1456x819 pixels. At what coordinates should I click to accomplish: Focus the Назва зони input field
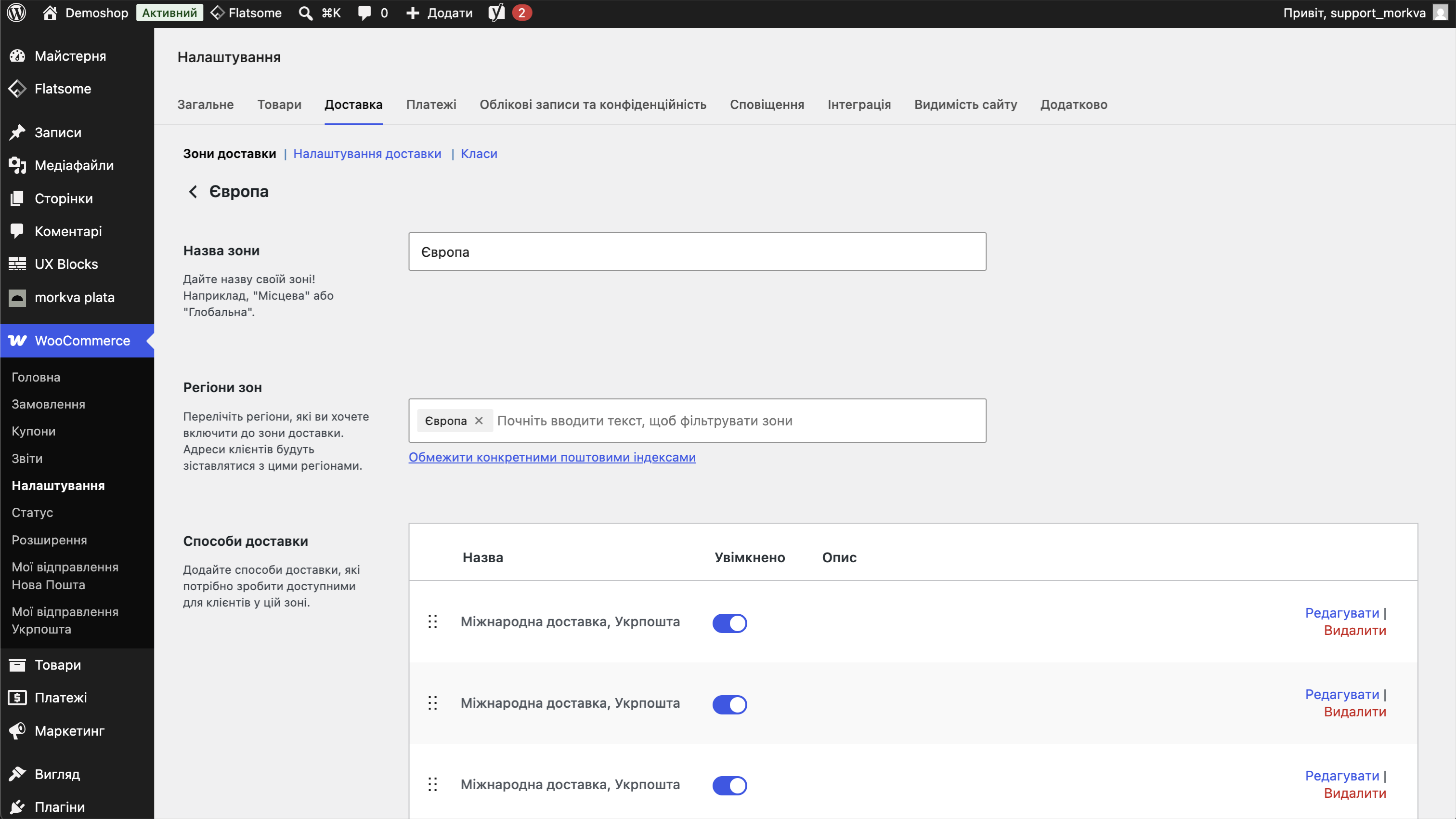tap(697, 251)
